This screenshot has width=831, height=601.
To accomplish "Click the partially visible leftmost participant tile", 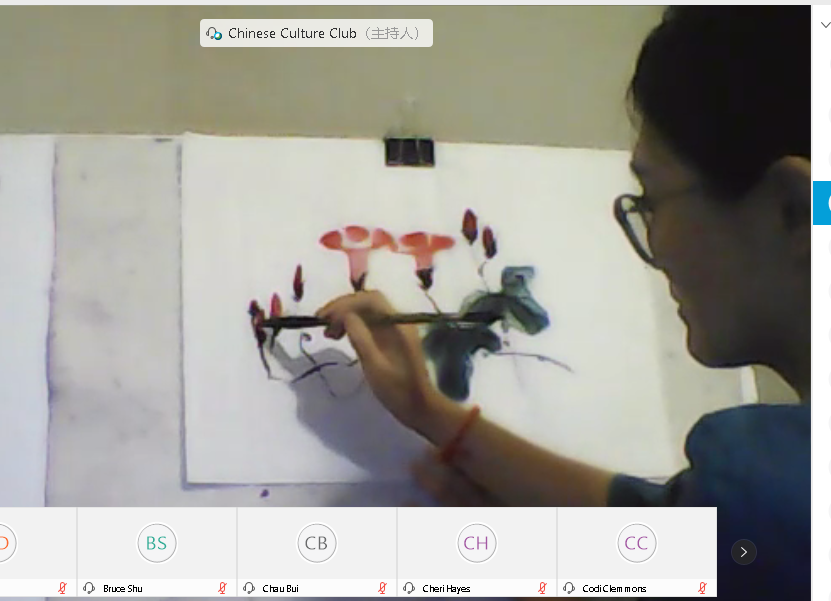I will (35, 550).
